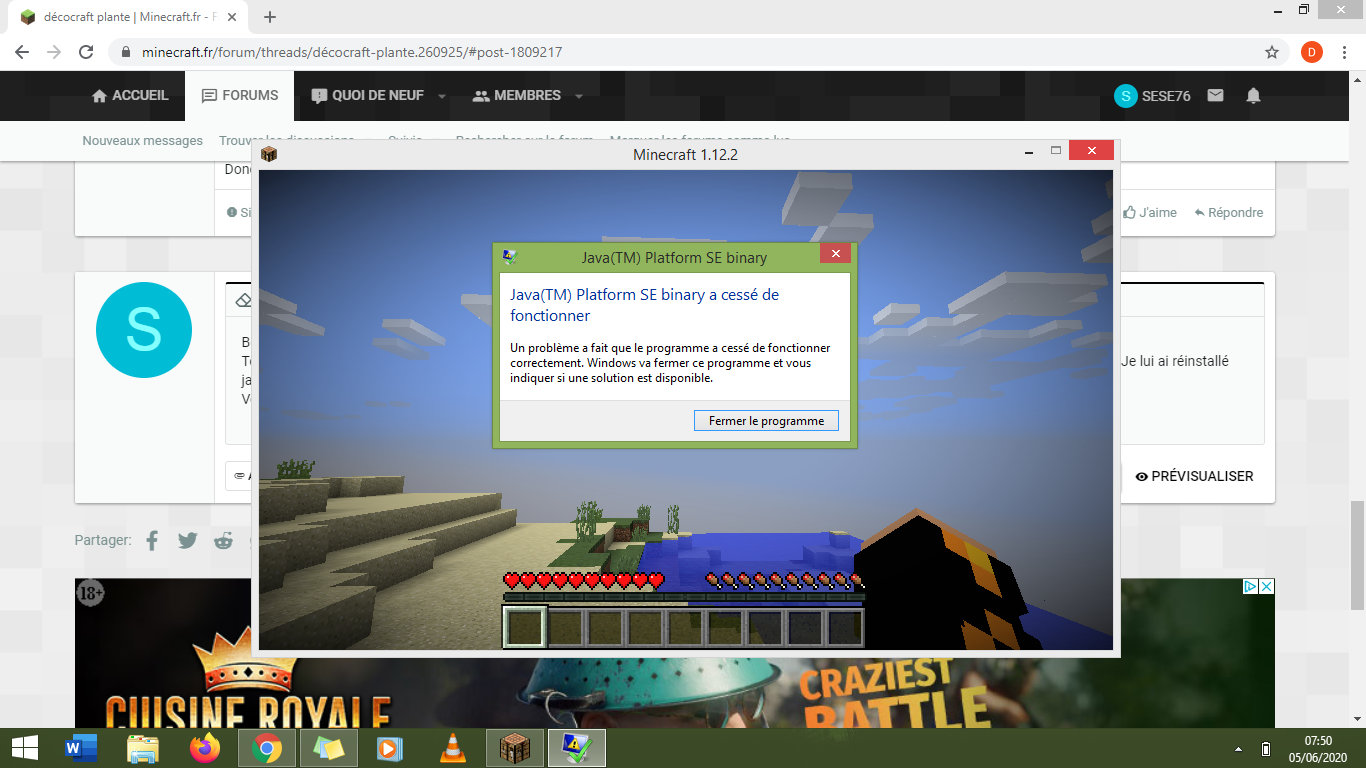Go back in Chrome
The width and height of the screenshot is (1366, 768).
pos(22,52)
